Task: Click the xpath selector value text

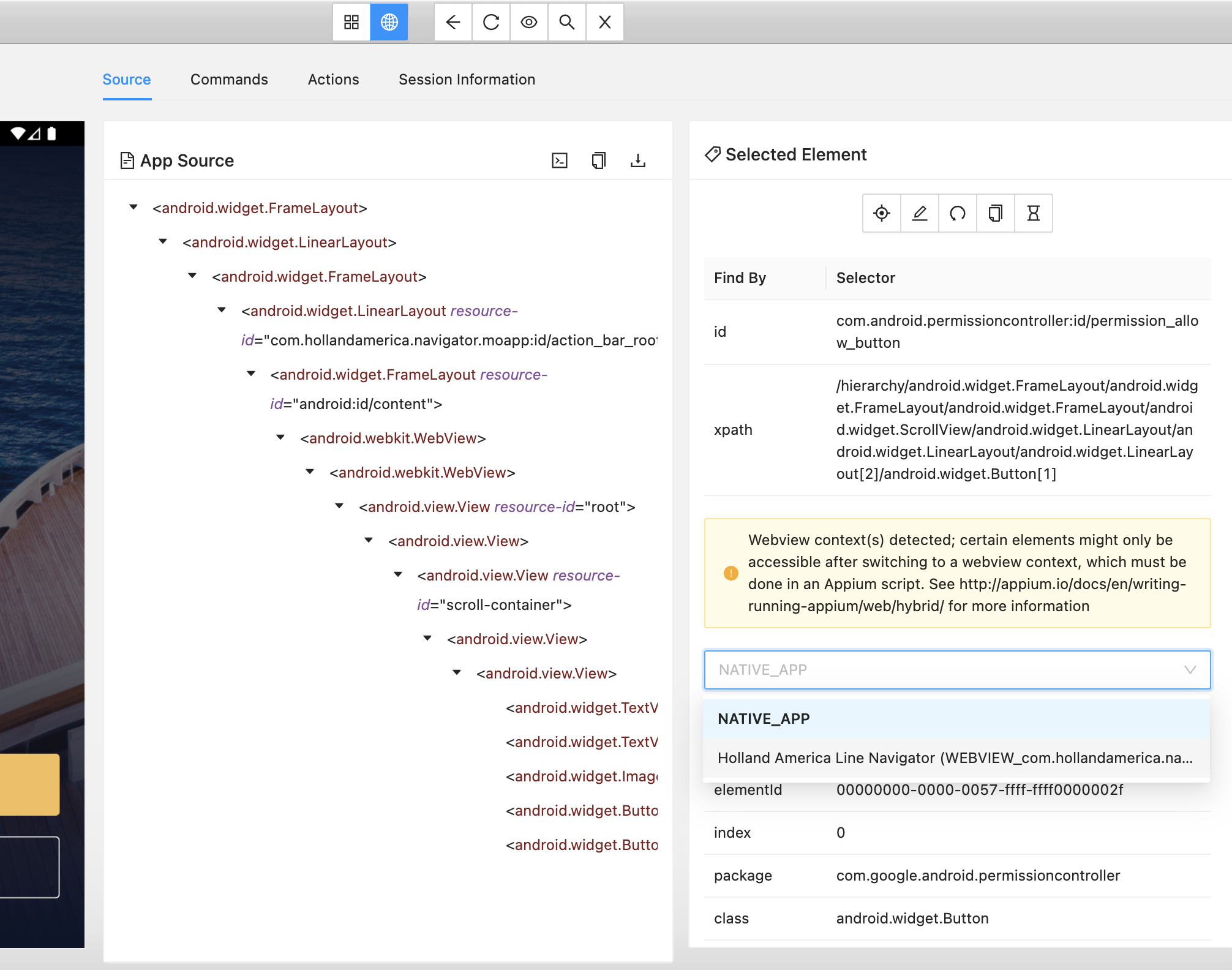Action: 1017,430
